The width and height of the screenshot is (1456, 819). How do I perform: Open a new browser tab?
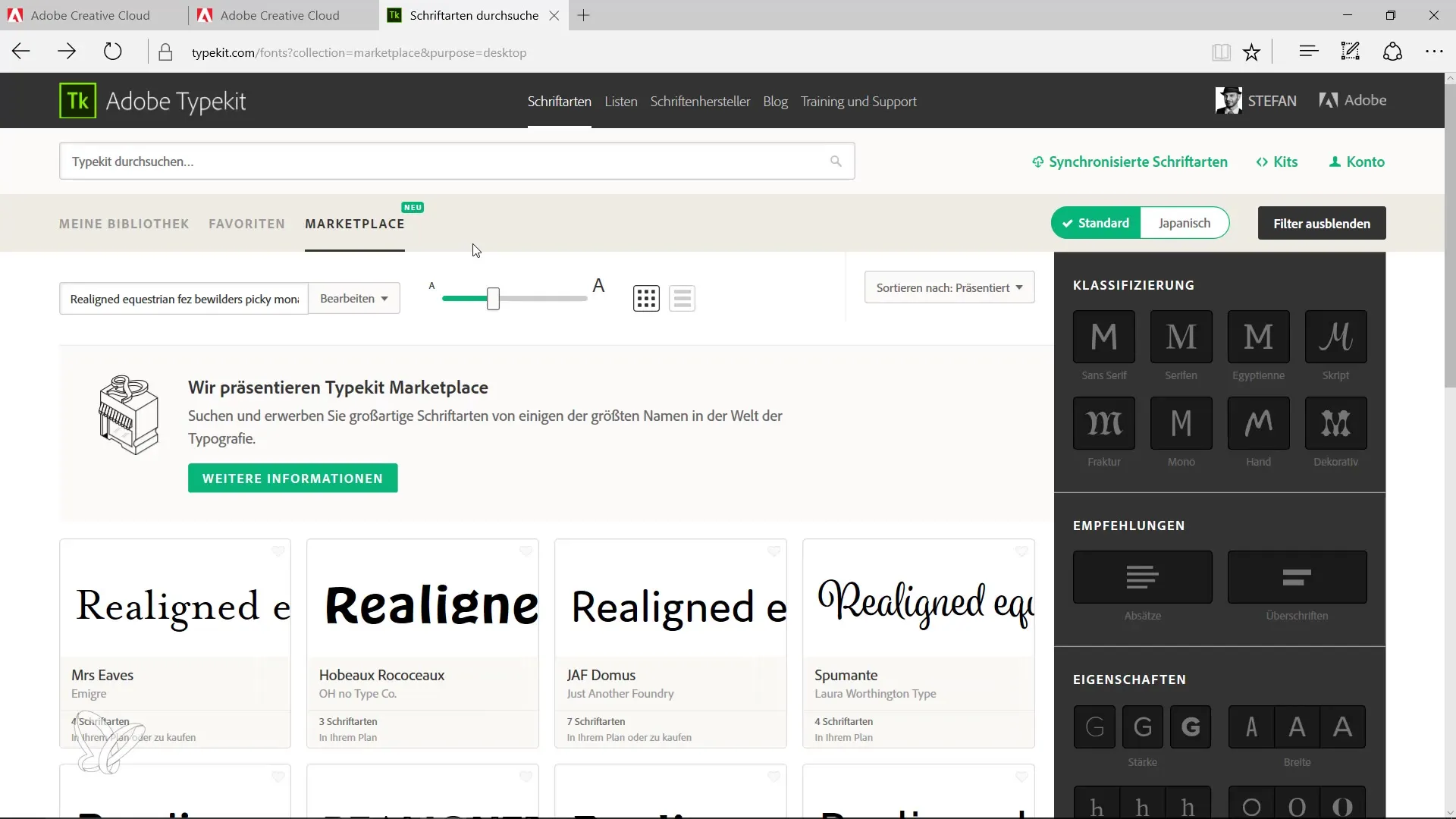click(x=583, y=15)
